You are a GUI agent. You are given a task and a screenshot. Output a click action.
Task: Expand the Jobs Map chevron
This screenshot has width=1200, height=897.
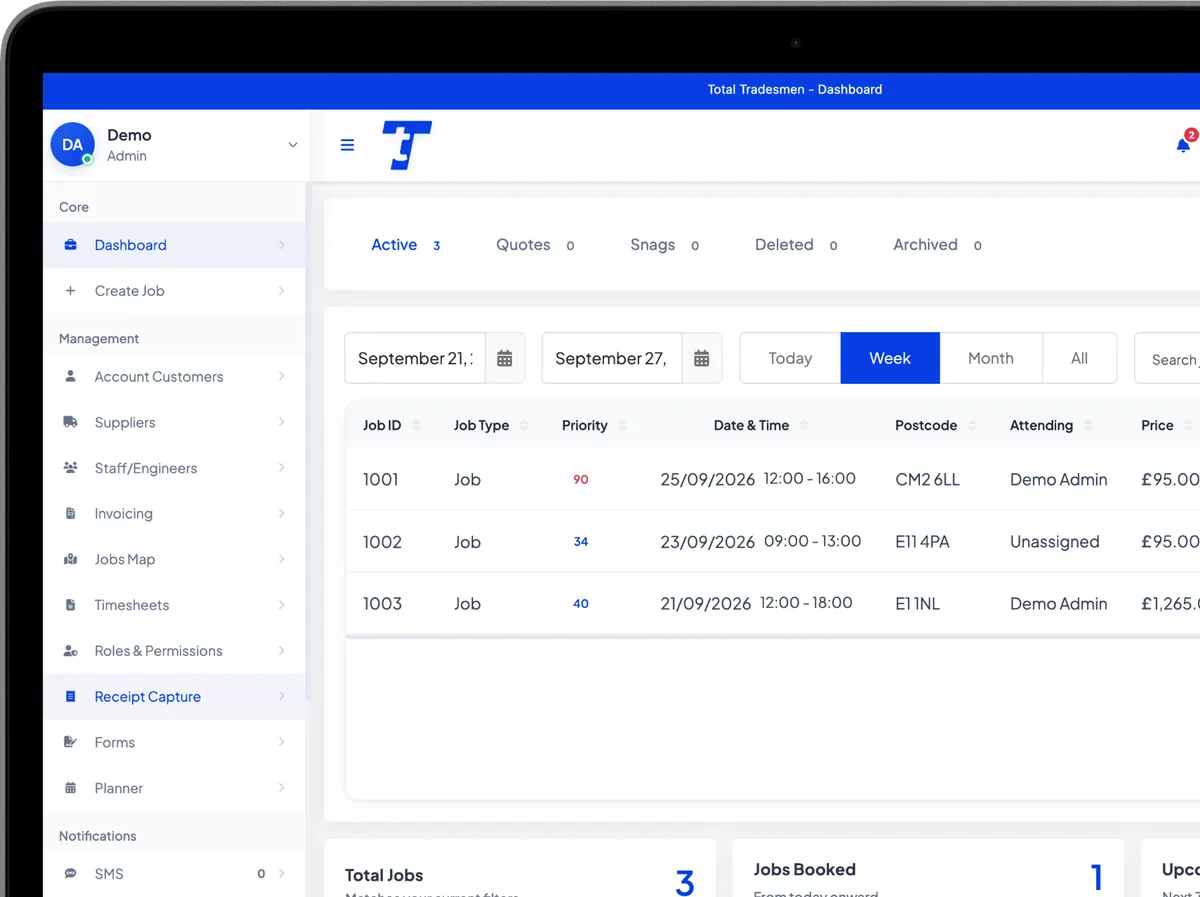coord(282,559)
